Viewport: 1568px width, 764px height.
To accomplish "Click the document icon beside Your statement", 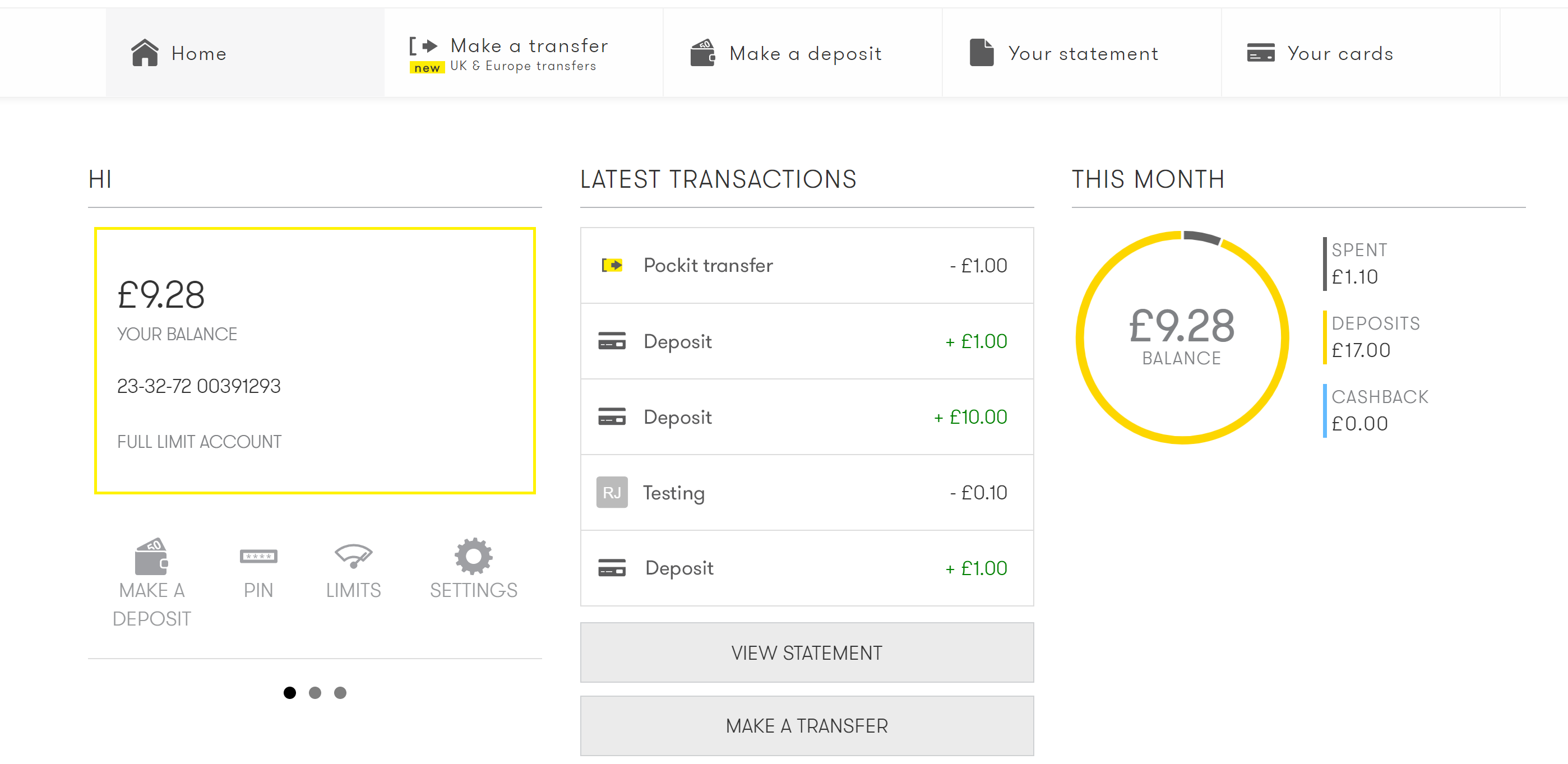I will click(981, 53).
